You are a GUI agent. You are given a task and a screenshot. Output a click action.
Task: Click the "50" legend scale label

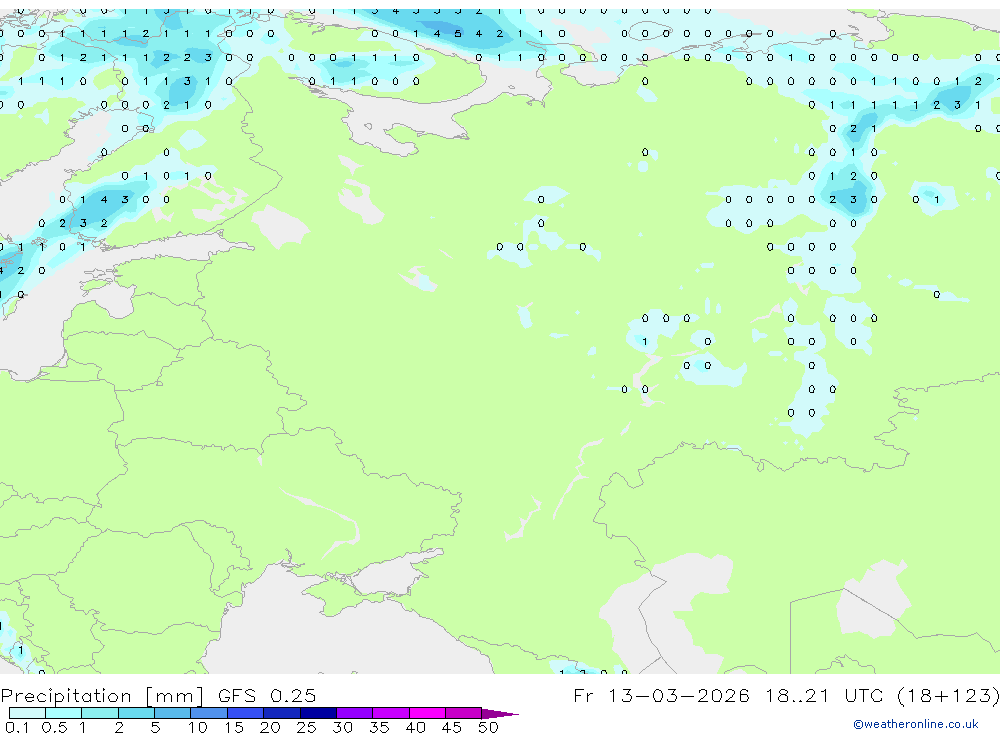(488, 727)
